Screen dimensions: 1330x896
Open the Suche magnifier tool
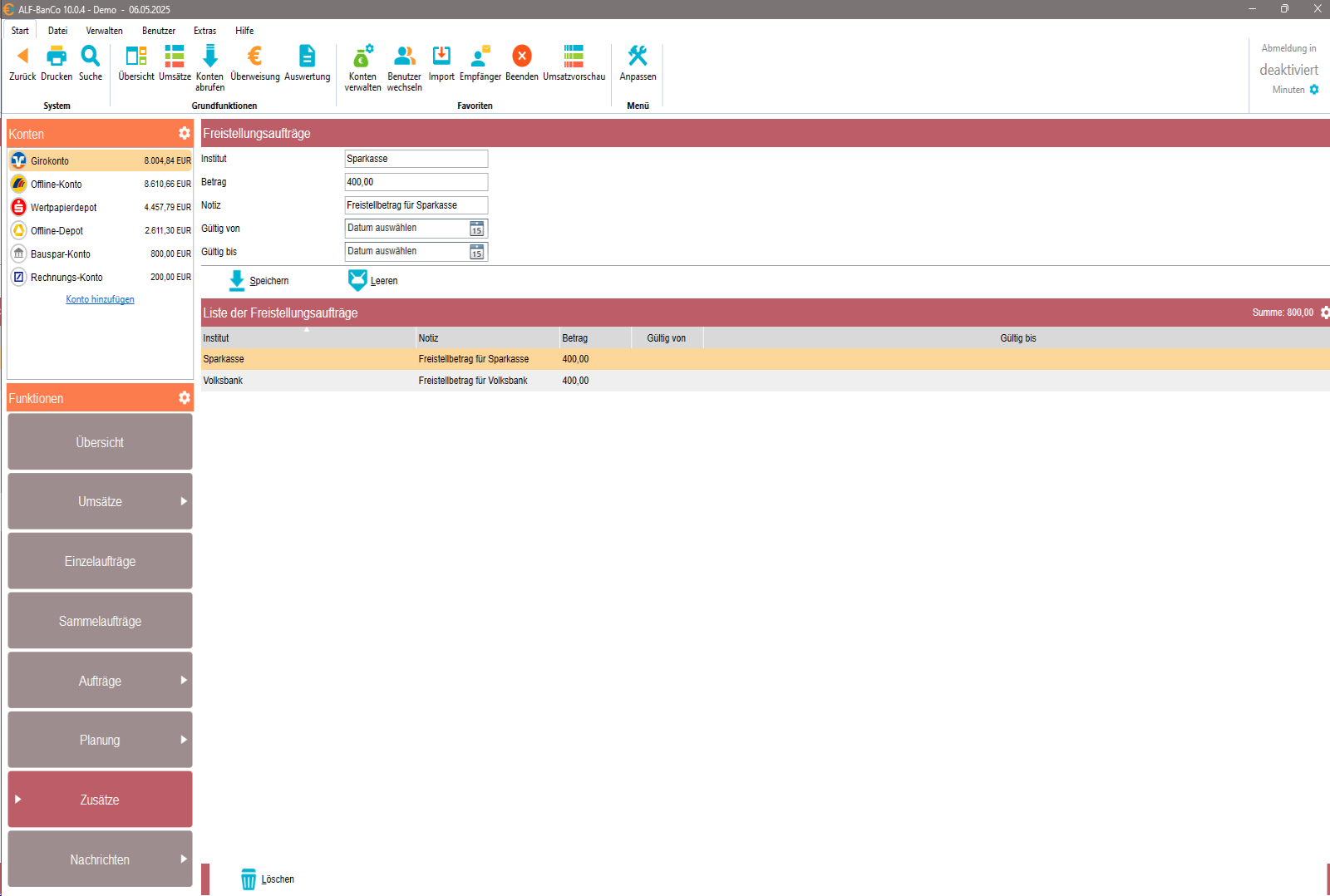click(90, 56)
